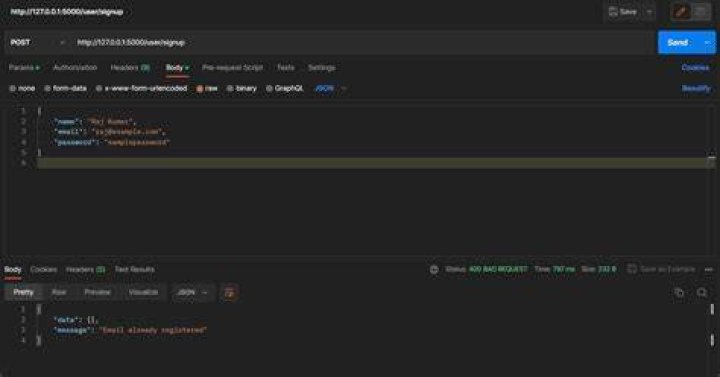Open the response JSON format dropdown

pos(193,292)
